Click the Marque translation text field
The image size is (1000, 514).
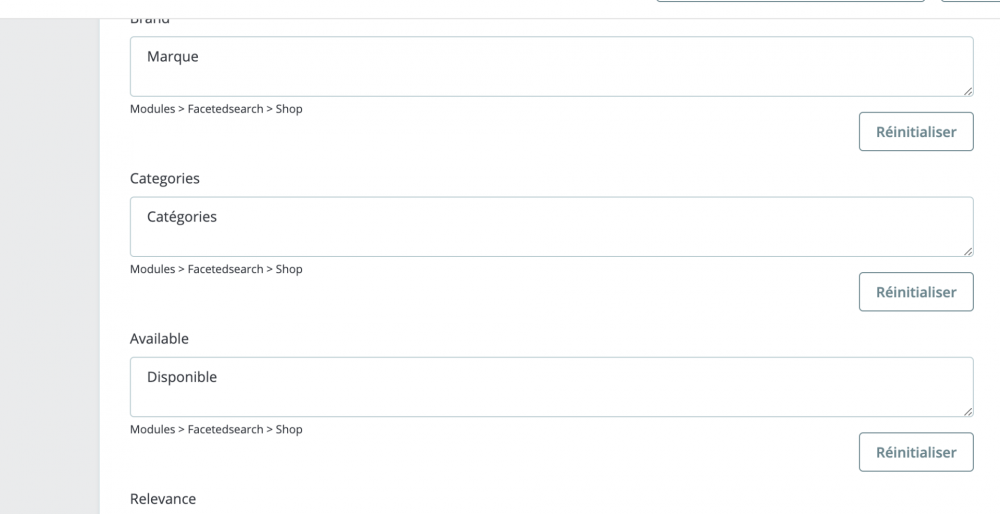[x=551, y=67]
